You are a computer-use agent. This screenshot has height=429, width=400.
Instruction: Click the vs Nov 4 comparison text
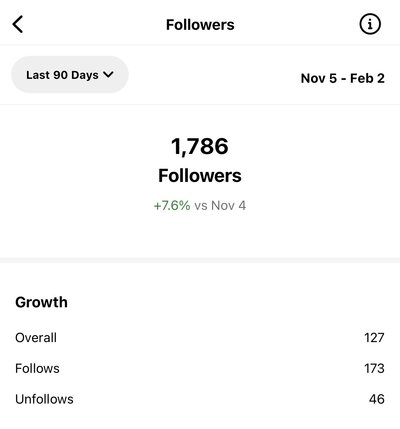pyautogui.click(x=220, y=205)
